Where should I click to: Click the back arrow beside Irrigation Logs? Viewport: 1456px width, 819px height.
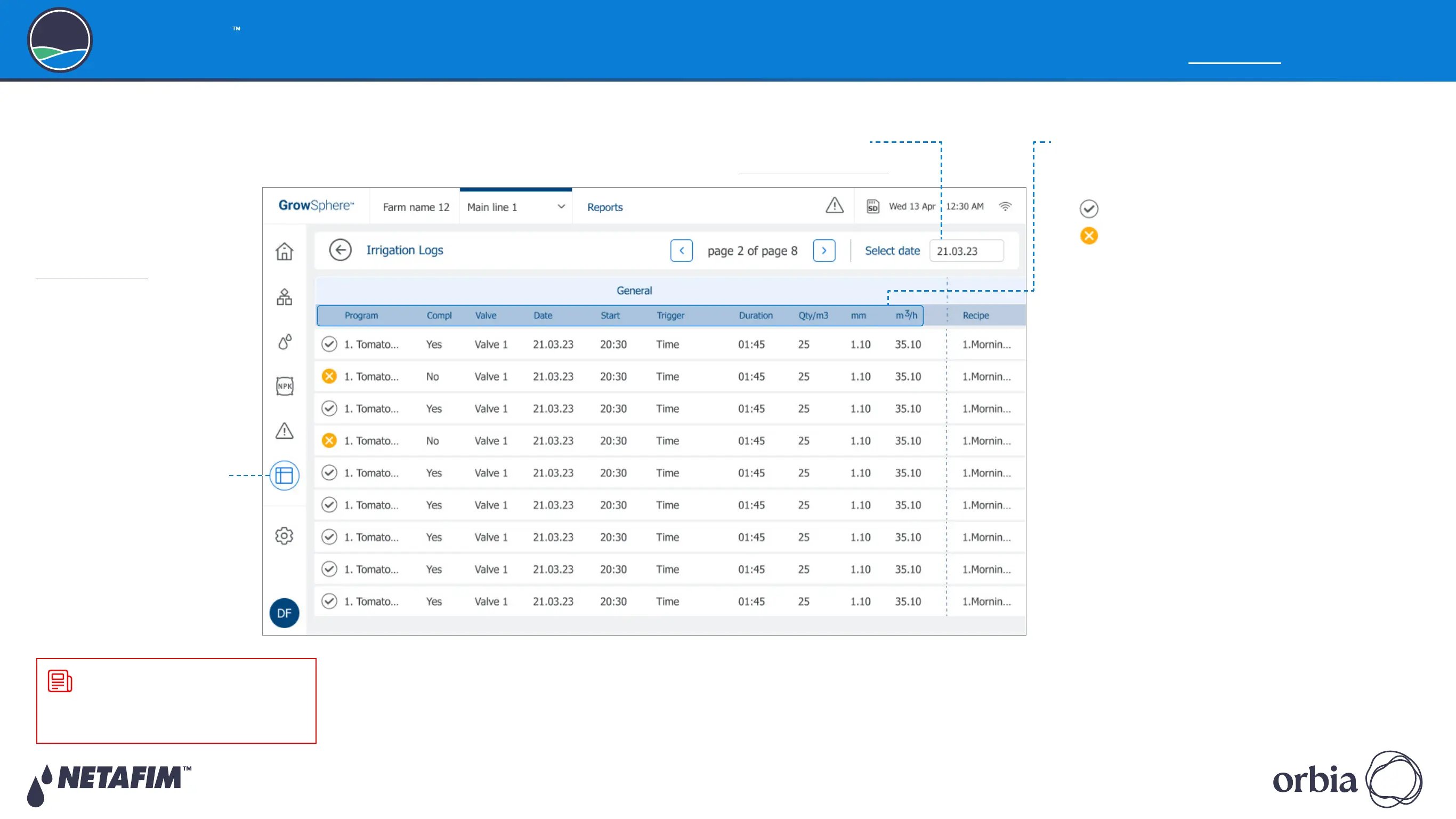(340, 250)
